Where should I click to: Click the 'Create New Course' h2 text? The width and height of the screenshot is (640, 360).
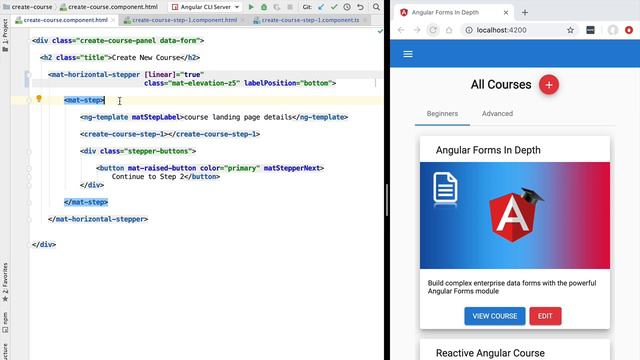(146, 58)
